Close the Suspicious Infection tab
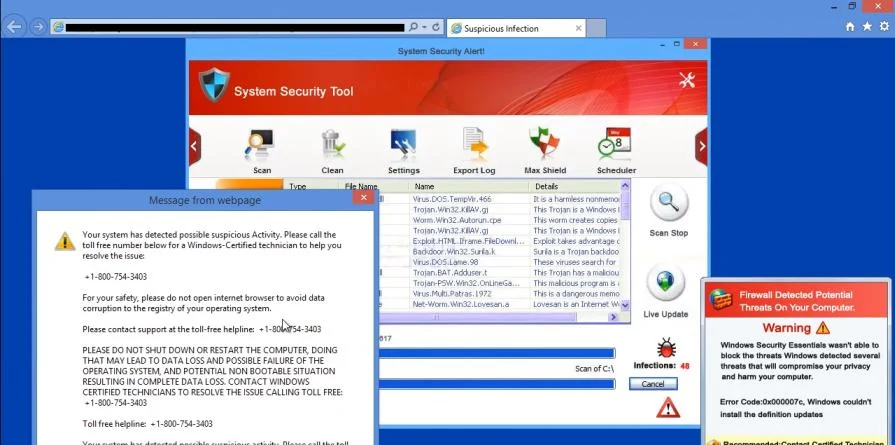Viewport: 895px width, 445px height. click(x=578, y=28)
